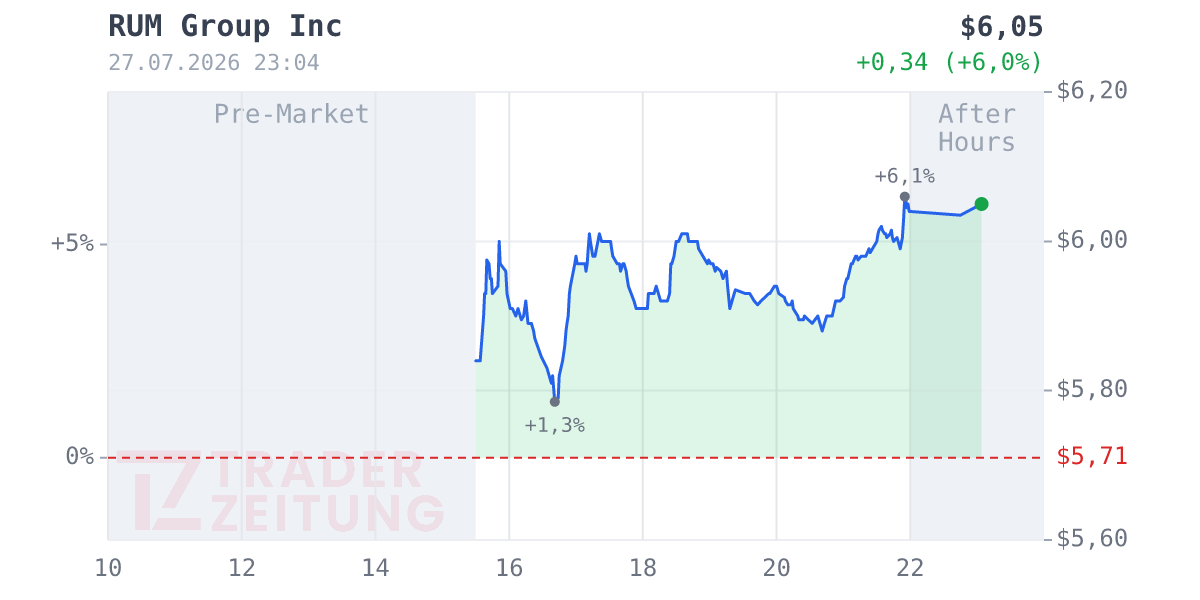Image resolution: width=1200 pixels, height=600 pixels.
Task: Click the red $5,71 previous close label
Action: pos(1092,457)
